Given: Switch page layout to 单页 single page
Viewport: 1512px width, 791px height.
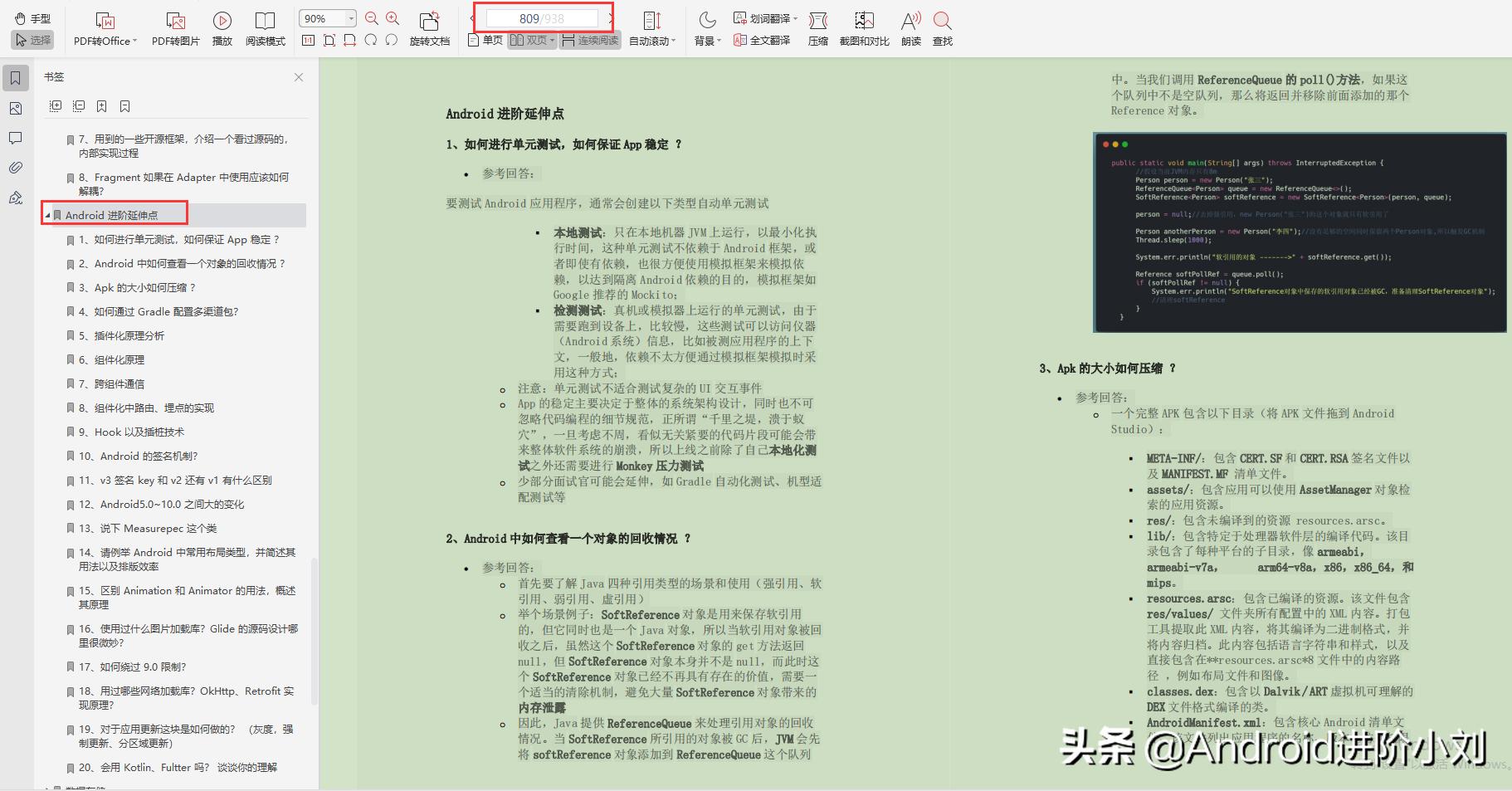Looking at the screenshot, I should tap(489, 39).
